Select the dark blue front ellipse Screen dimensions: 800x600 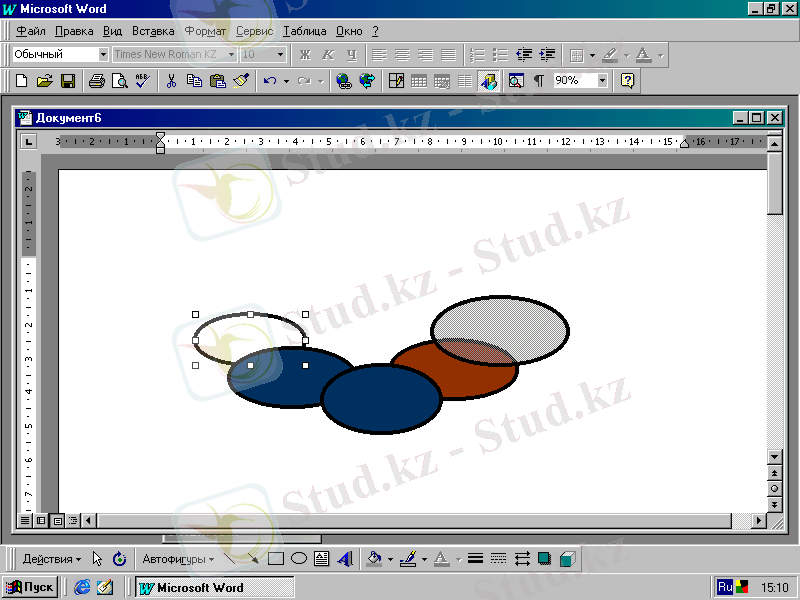[x=381, y=402]
